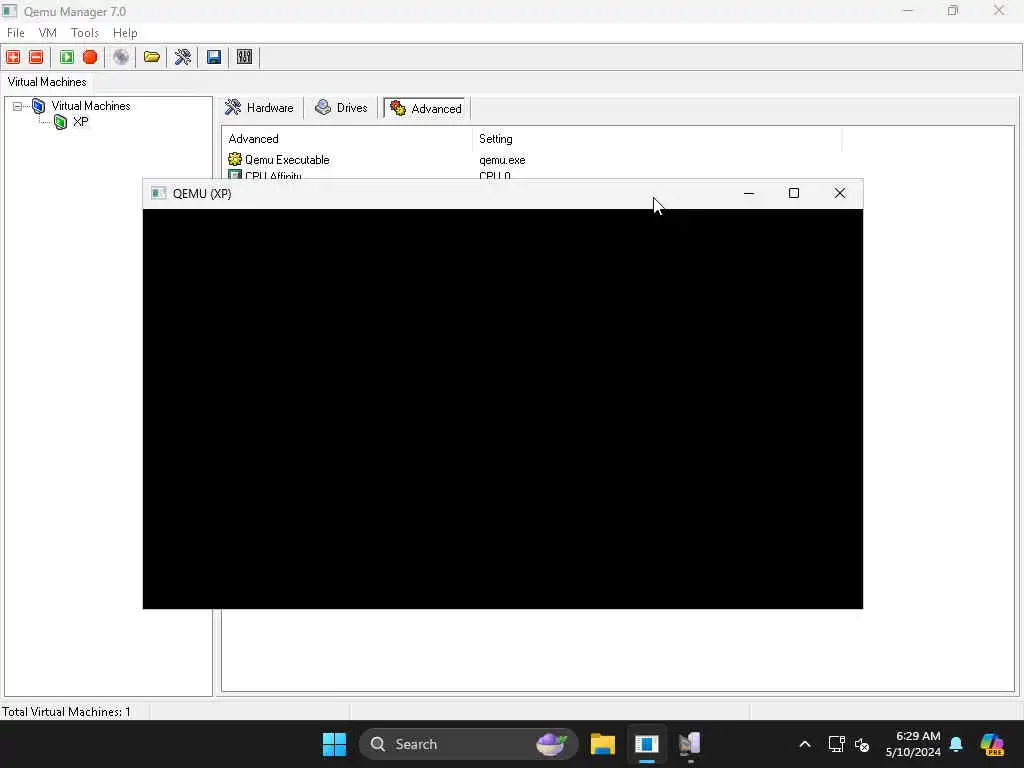Select the Virtual Machines root tree item
This screenshot has height=768, width=1024.
pos(91,106)
